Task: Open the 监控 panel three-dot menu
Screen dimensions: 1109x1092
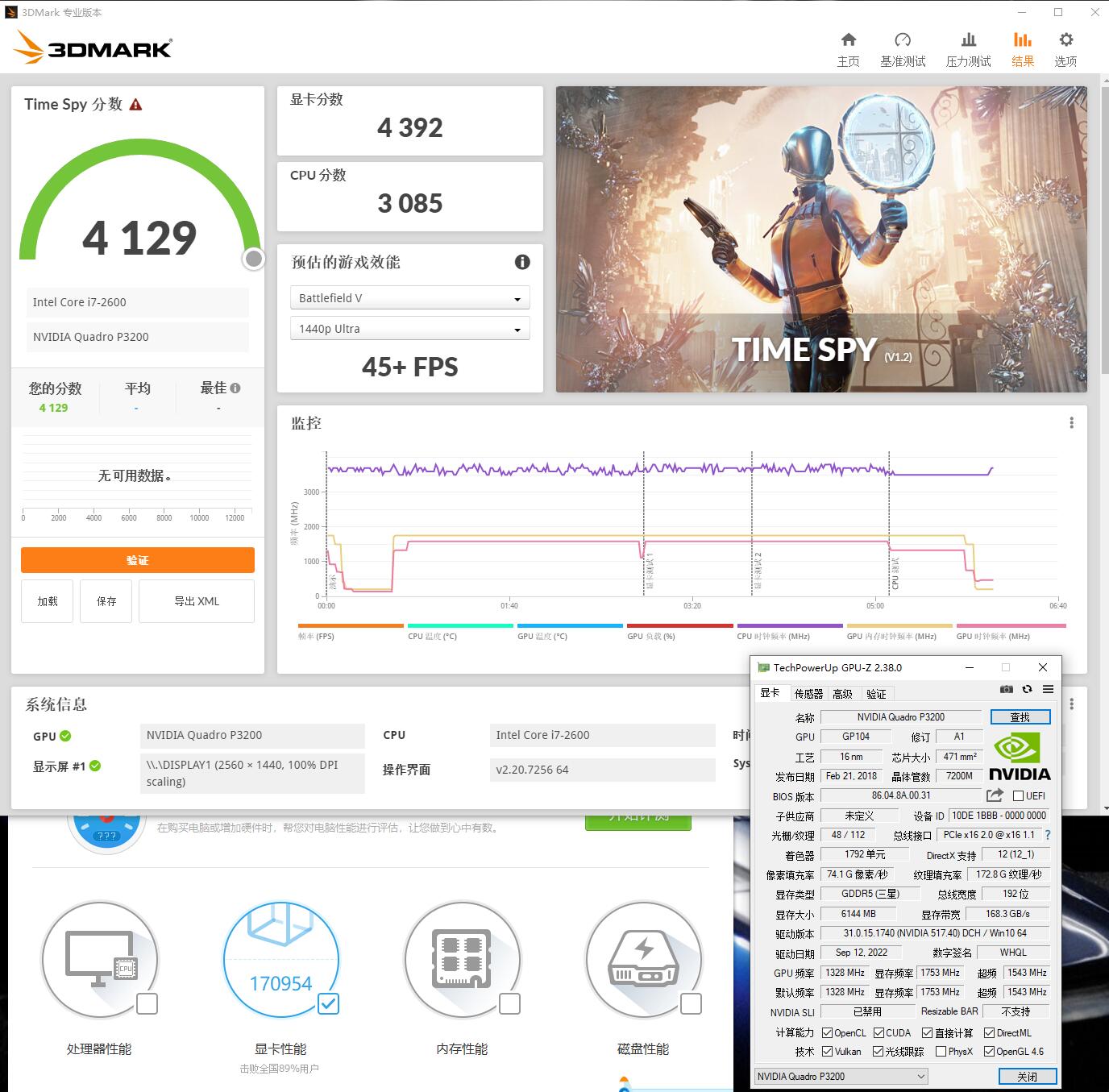Action: [x=1071, y=423]
